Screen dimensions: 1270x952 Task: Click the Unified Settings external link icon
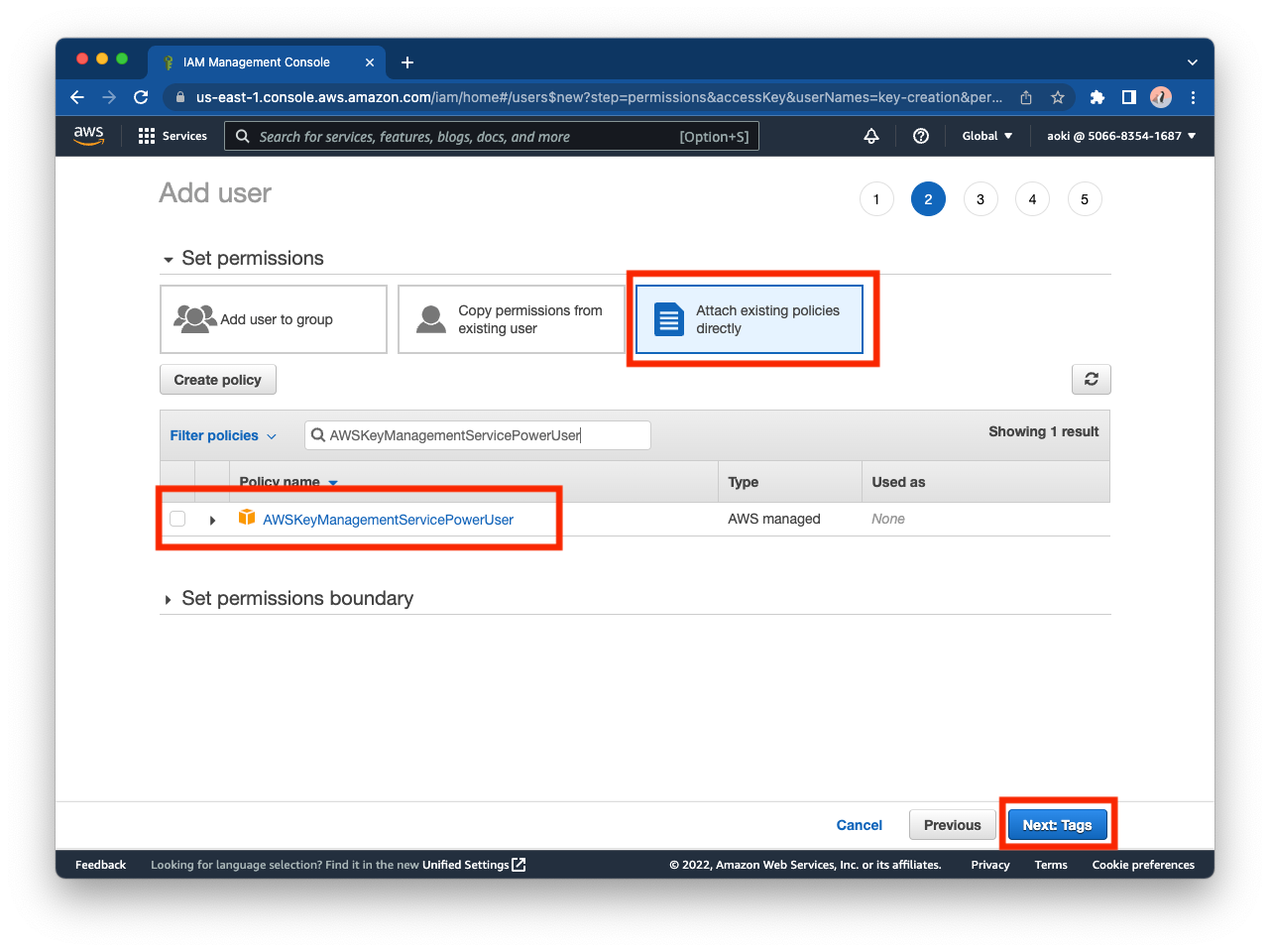coord(519,865)
